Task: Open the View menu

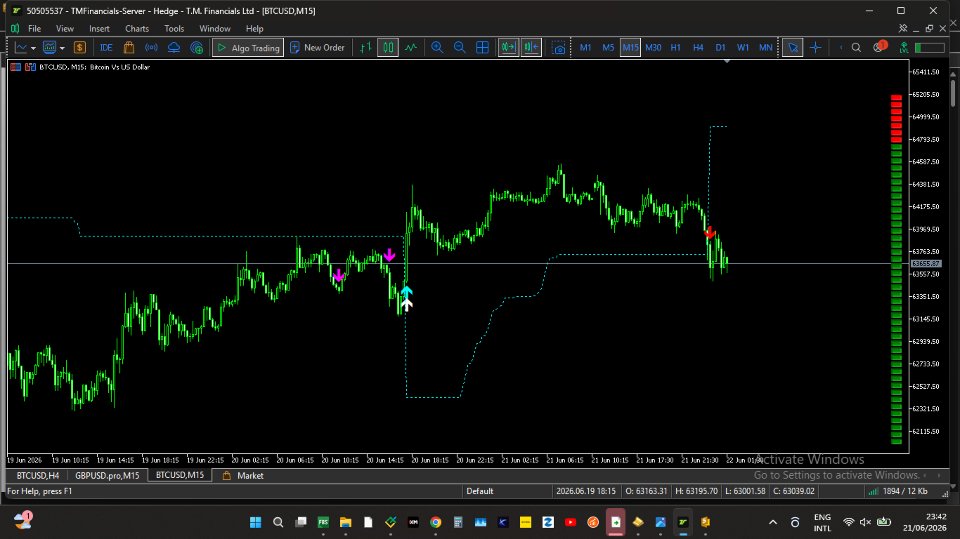Action: coord(64,28)
